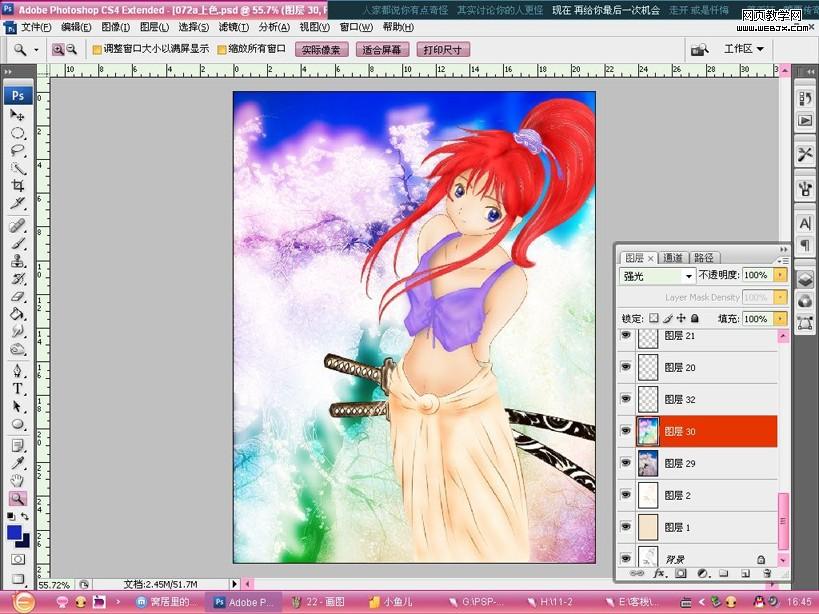Open the 工作区 workspace dropdown

(744, 49)
